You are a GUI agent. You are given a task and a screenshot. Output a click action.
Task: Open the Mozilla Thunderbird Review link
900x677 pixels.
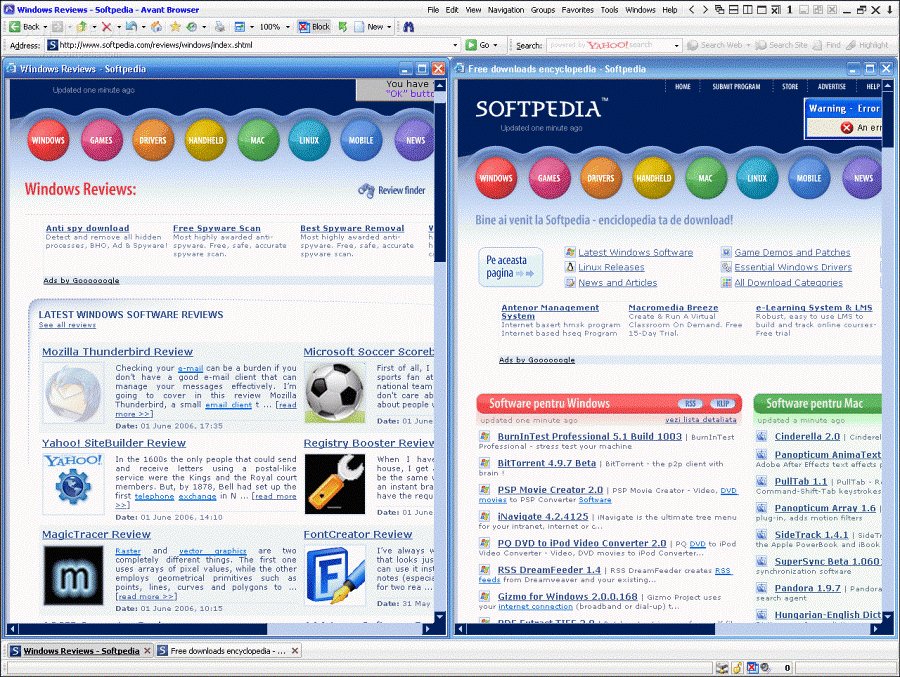coord(117,351)
